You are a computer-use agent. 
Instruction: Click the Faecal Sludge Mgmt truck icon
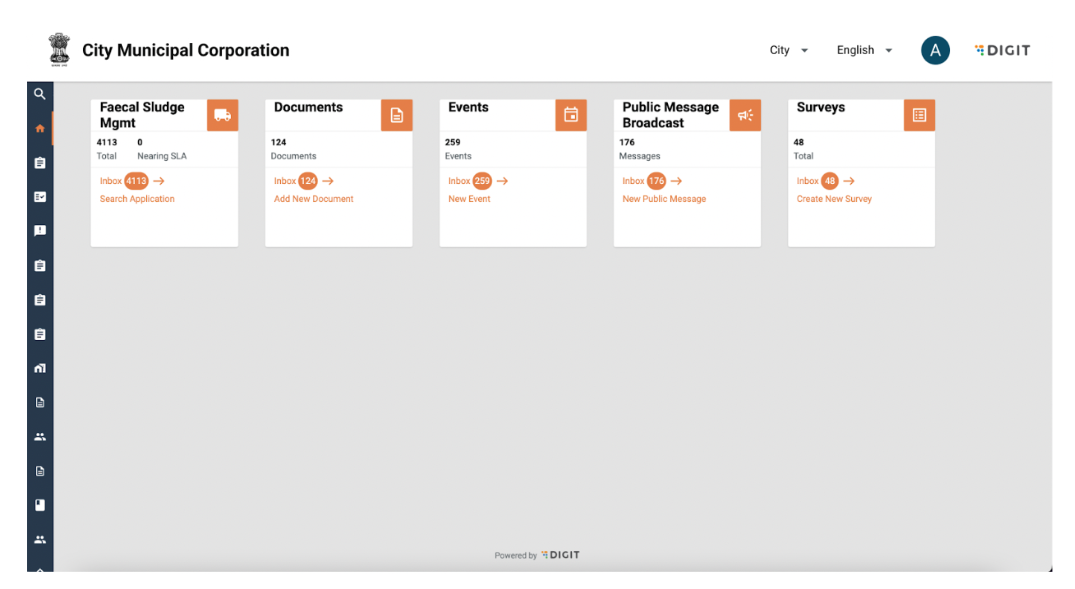[222, 115]
